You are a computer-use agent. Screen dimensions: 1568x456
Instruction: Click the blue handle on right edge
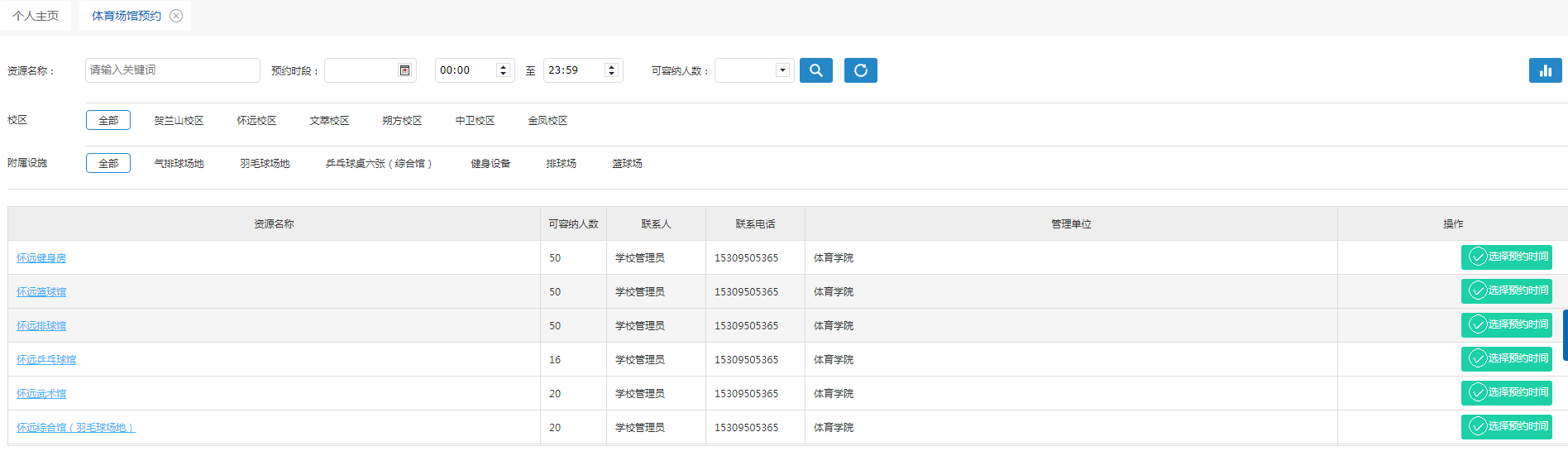(1565, 335)
